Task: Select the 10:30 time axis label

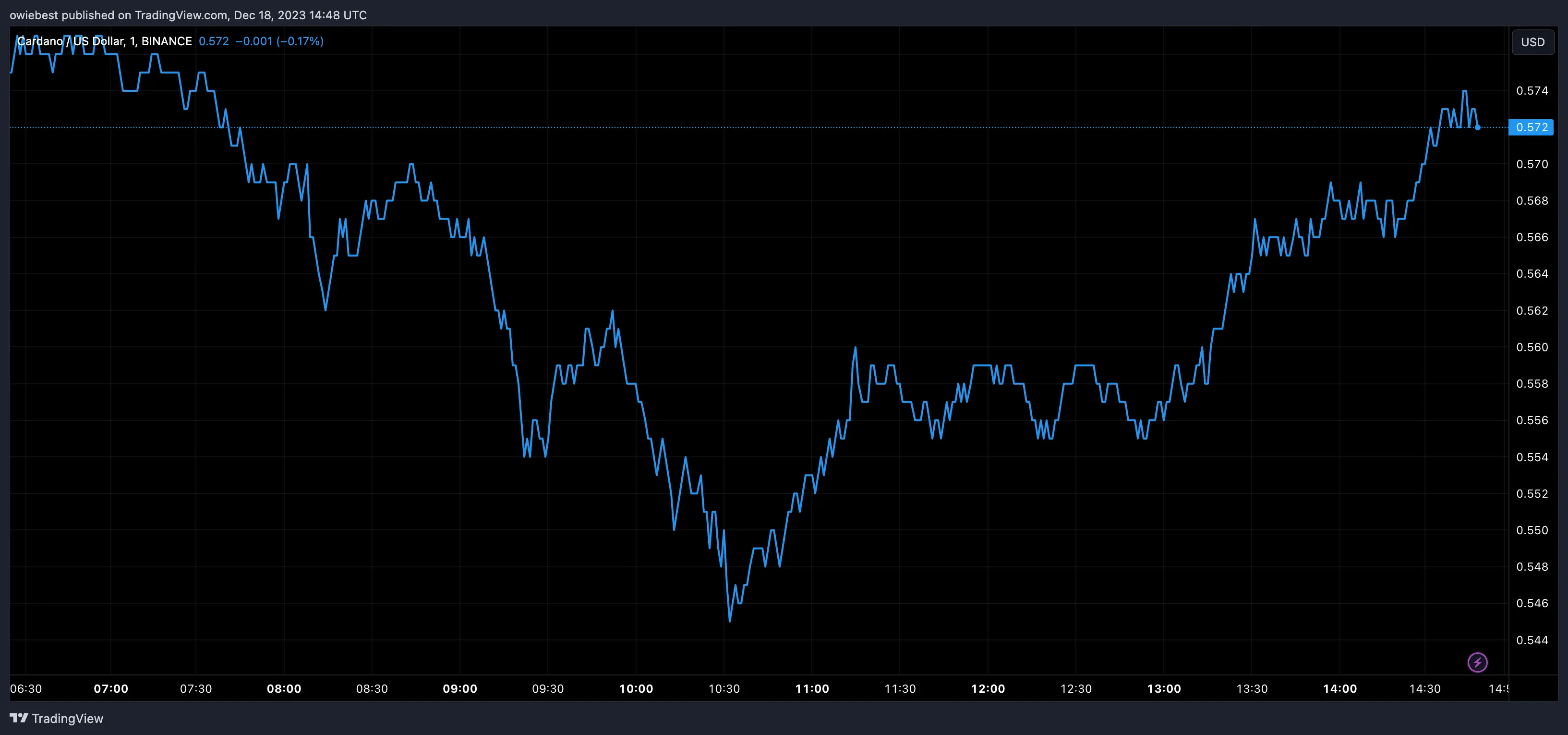Action: click(725, 689)
